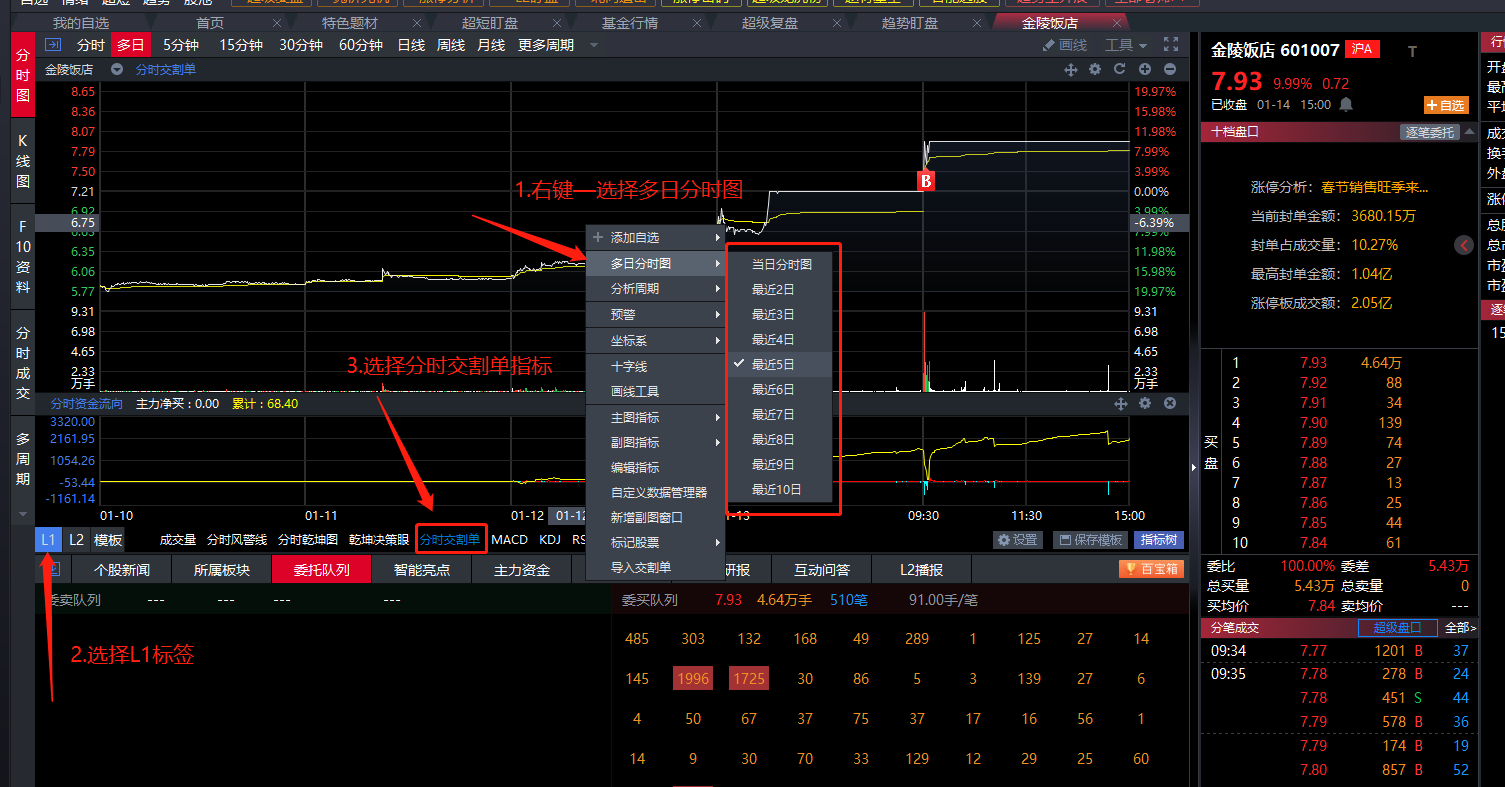Click the move icon in the main chart header
This screenshot has height=787, width=1505.
(x=1071, y=69)
